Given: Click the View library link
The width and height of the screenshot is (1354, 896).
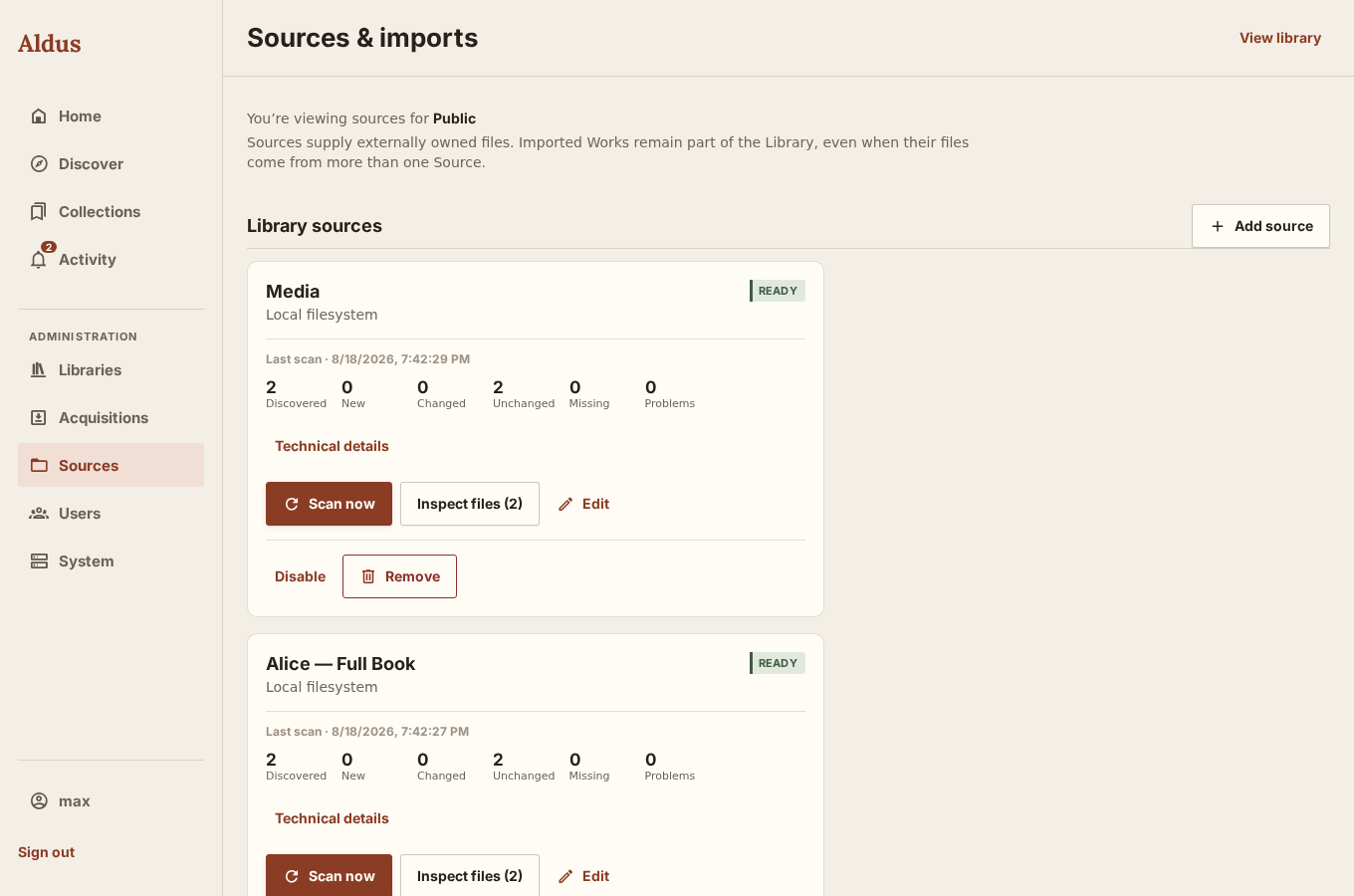Looking at the screenshot, I should 1280,38.
